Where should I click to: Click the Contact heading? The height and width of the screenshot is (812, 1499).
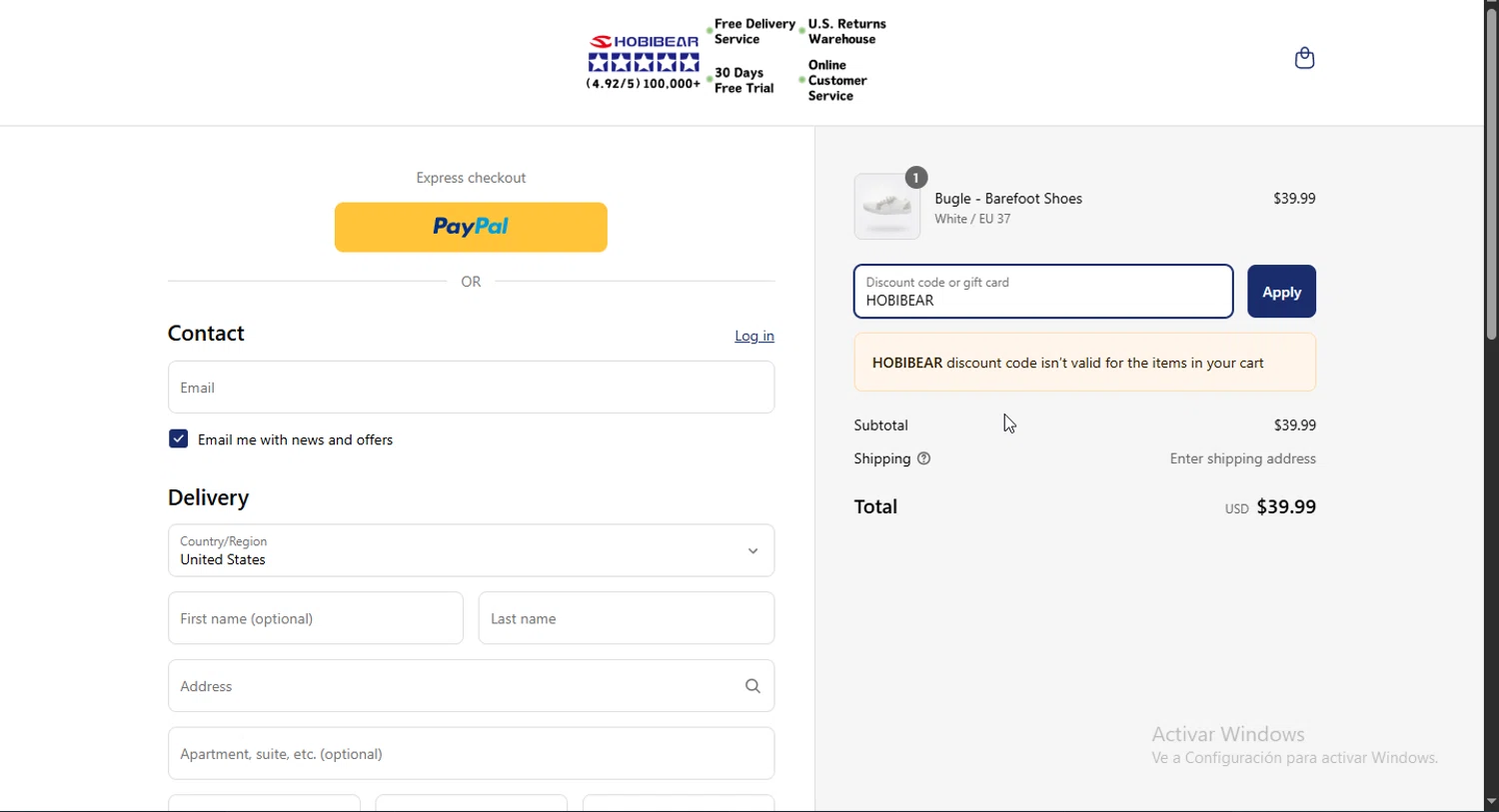(206, 334)
